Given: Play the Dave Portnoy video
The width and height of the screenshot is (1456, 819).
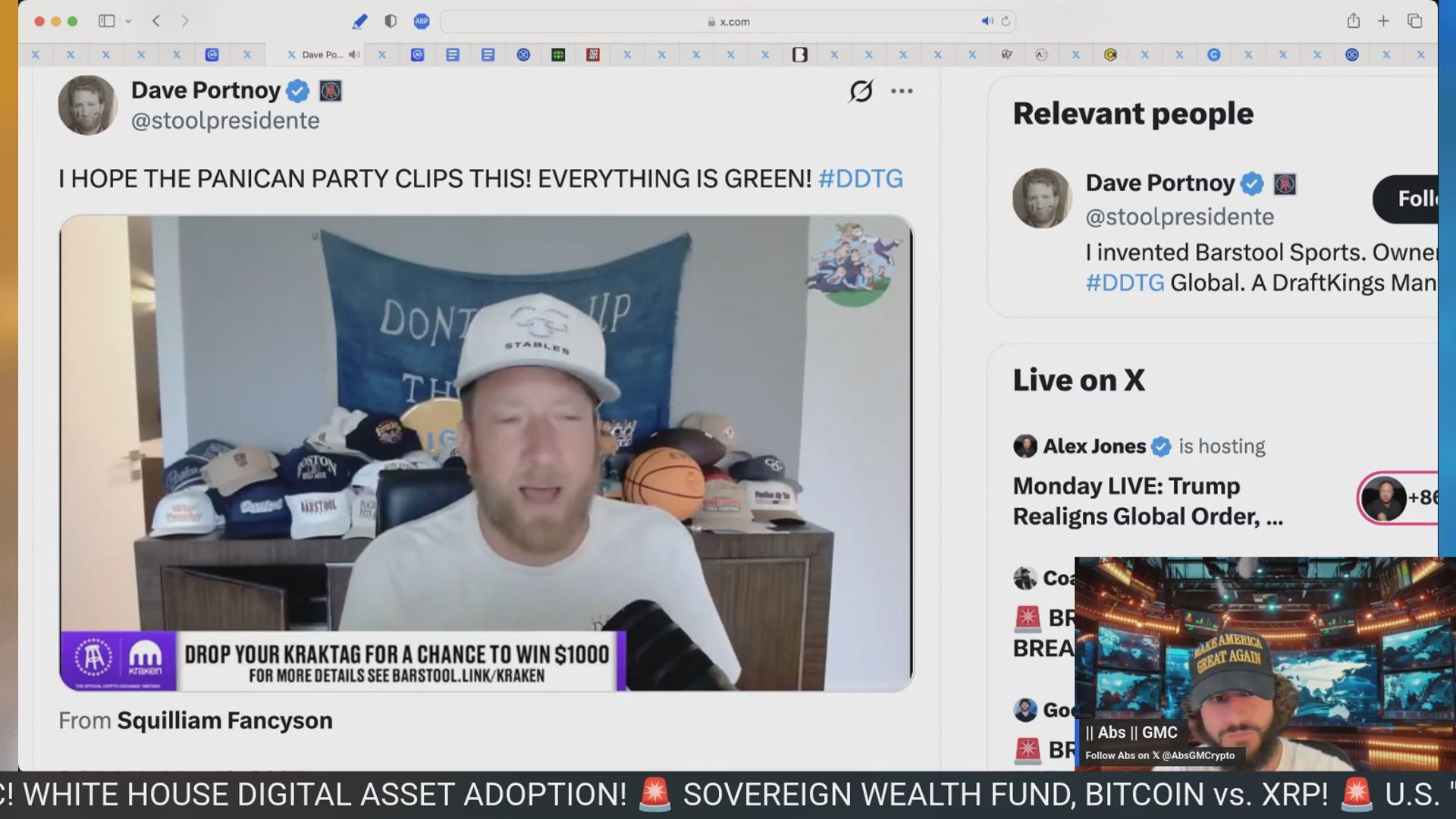Looking at the screenshot, I should click(x=486, y=453).
